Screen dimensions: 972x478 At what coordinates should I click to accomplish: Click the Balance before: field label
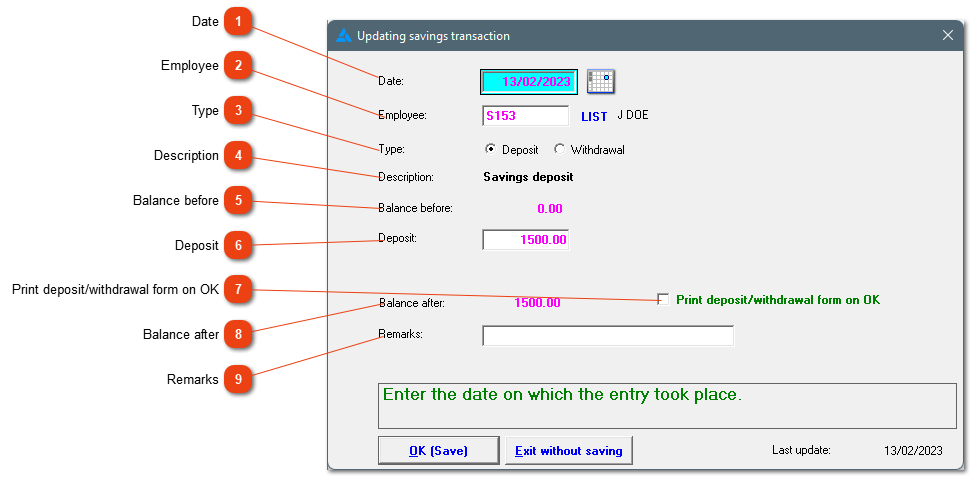(x=416, y=208)
